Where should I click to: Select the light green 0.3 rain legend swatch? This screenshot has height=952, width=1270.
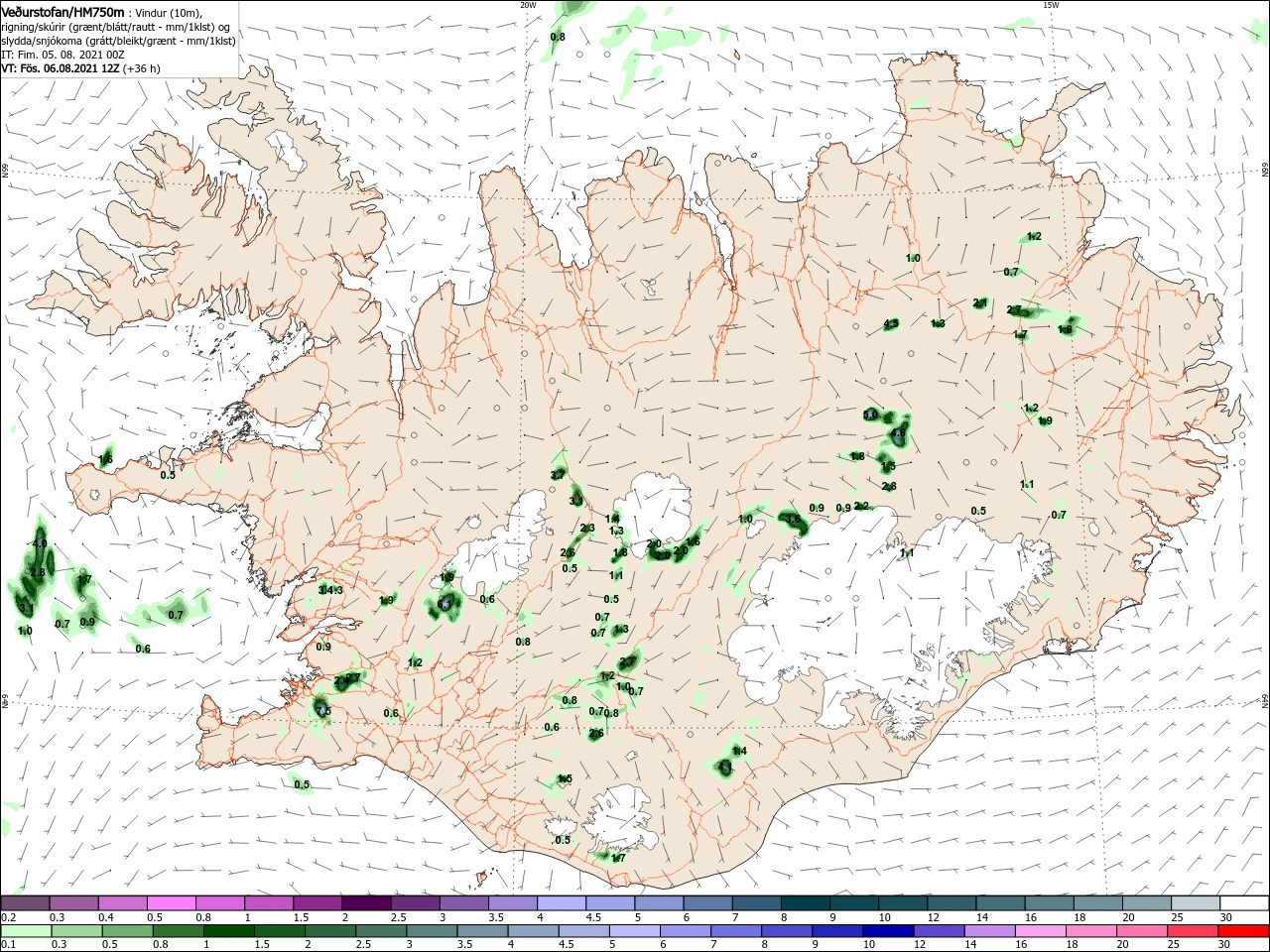click(x=76, y=930)
